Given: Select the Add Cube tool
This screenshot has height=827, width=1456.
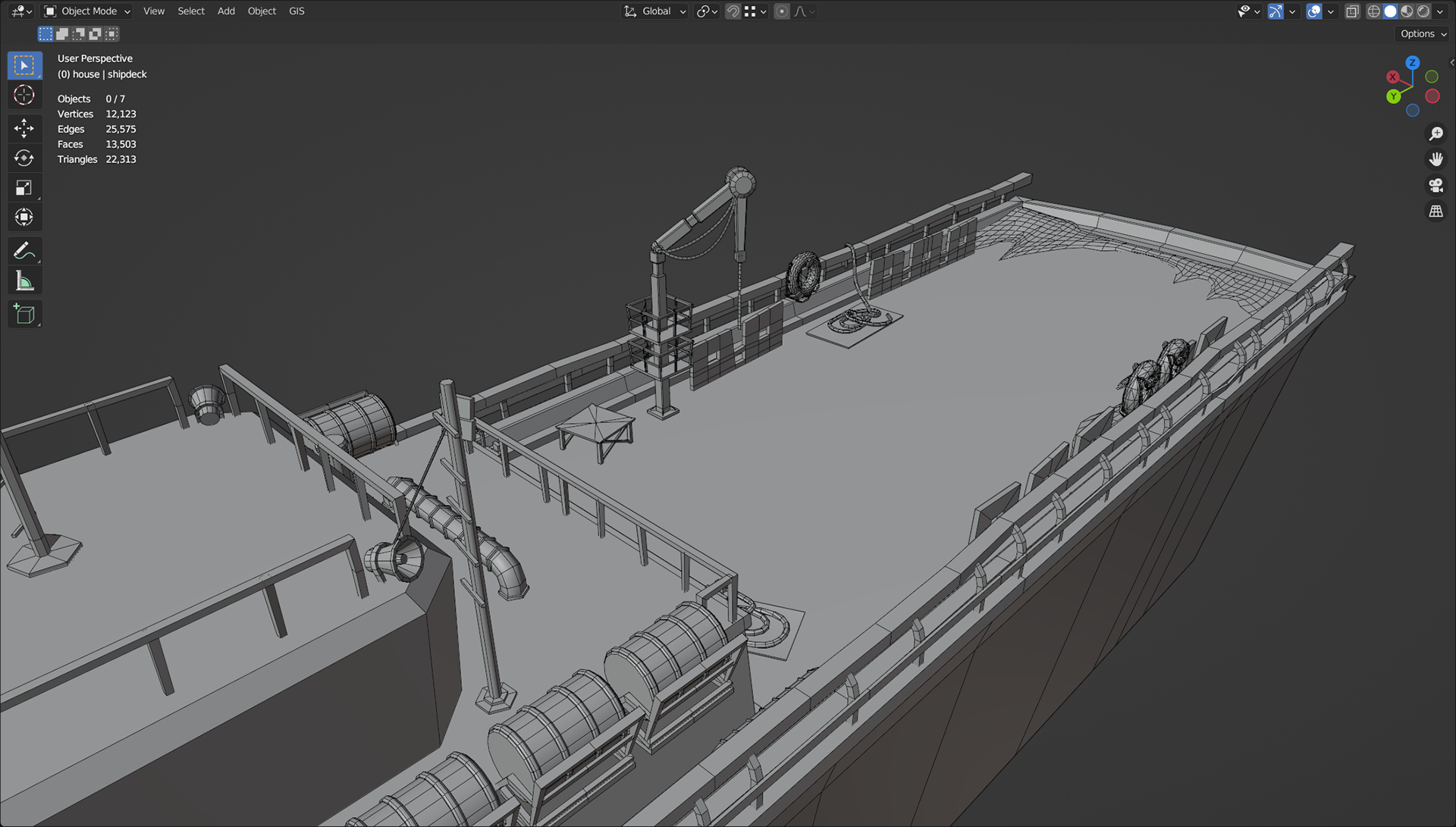Looking at the screenshot, I should pyautogui.click(x=24, y=315).
